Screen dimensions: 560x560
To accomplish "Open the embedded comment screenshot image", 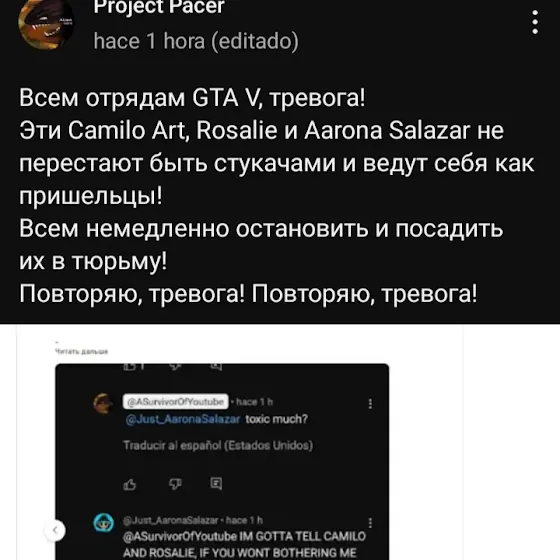I will (222, 461).
